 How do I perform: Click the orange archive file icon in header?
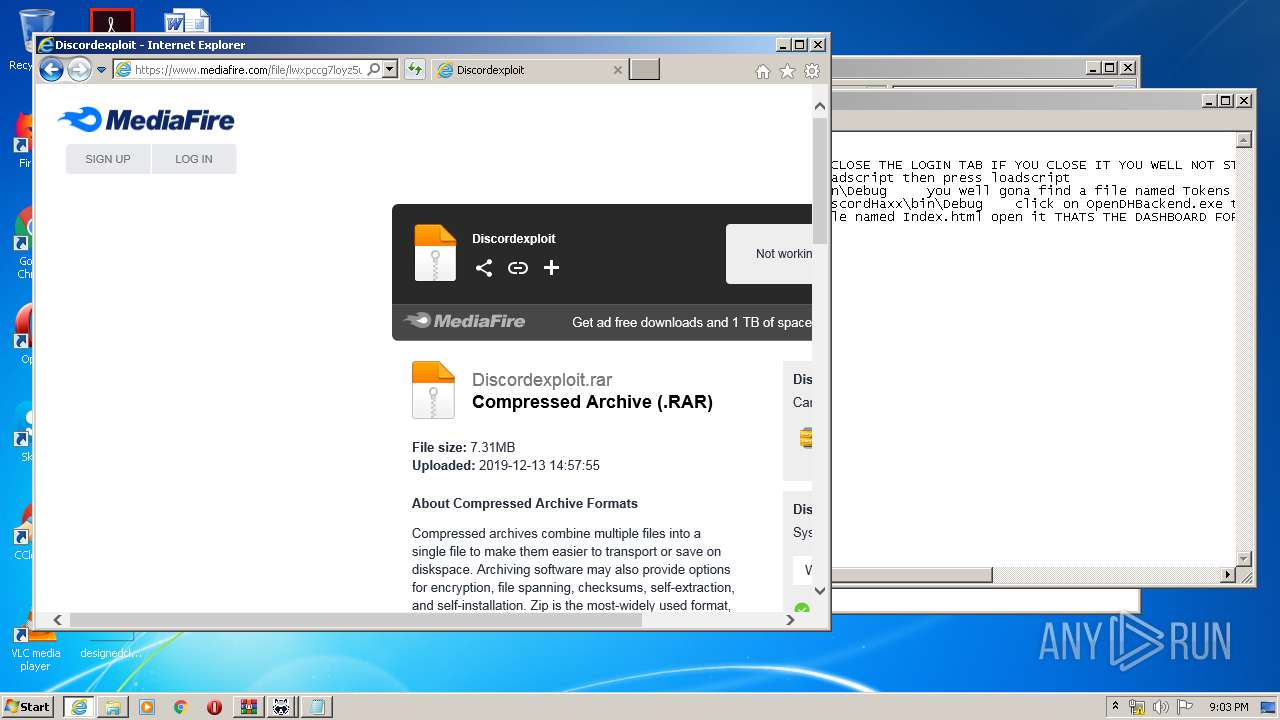click(x=435, y=253)
